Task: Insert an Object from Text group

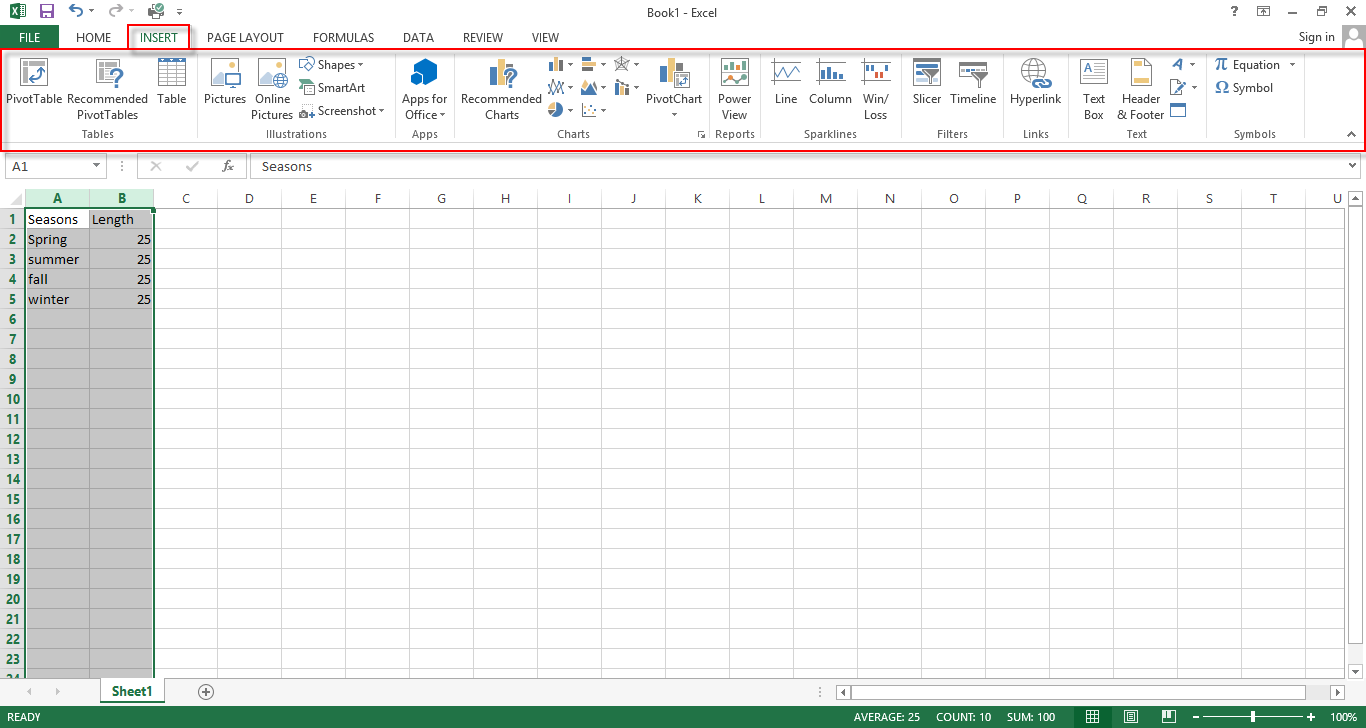Action: click(1178, 110)
